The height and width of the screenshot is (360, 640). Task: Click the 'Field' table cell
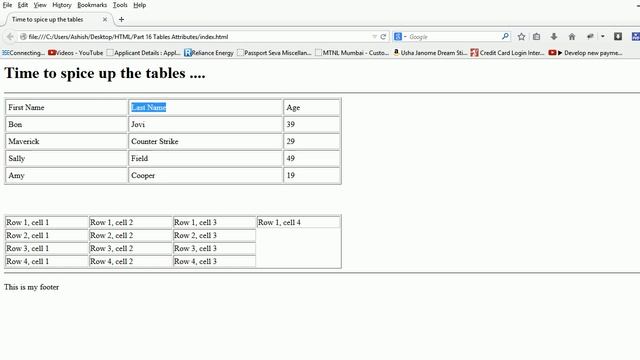pos(206,158)
